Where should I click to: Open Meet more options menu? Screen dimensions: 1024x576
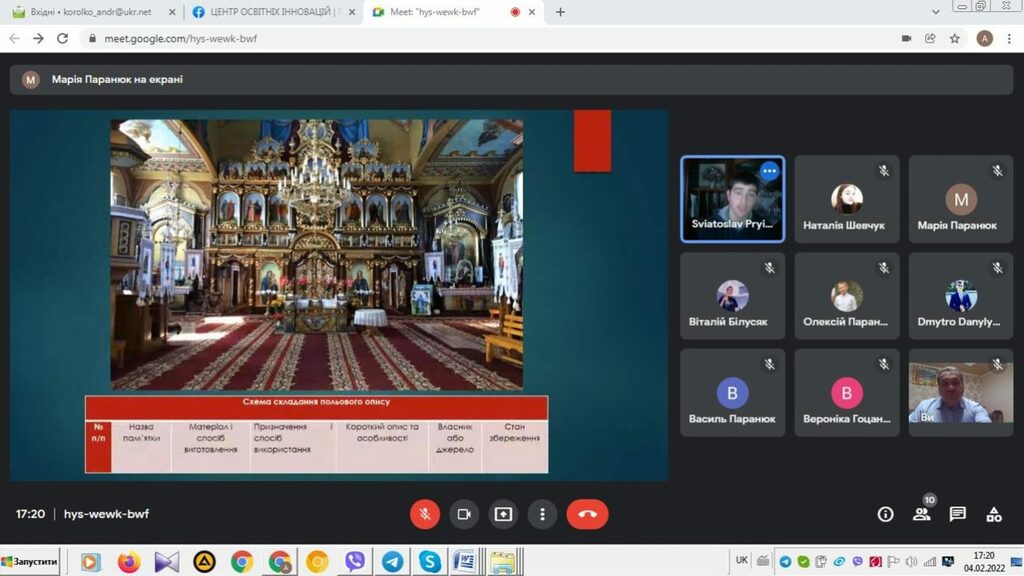click(542, 514)
